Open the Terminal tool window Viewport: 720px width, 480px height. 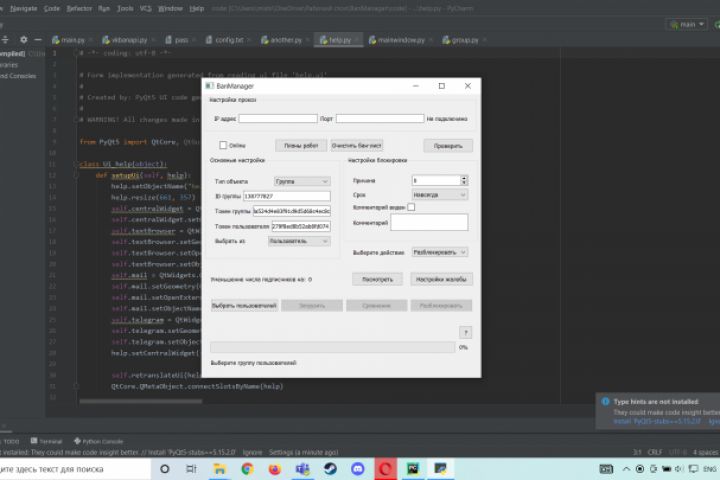(x=46, y=441)
